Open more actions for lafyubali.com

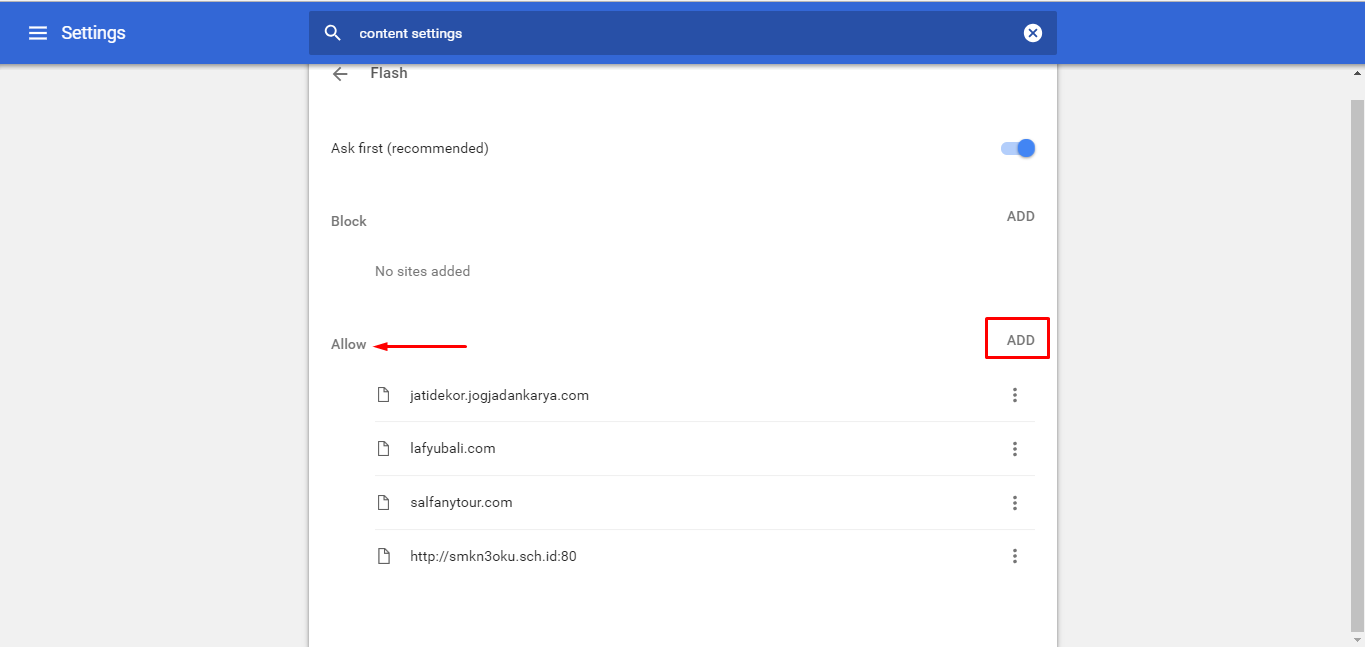tap(1014, 449)
